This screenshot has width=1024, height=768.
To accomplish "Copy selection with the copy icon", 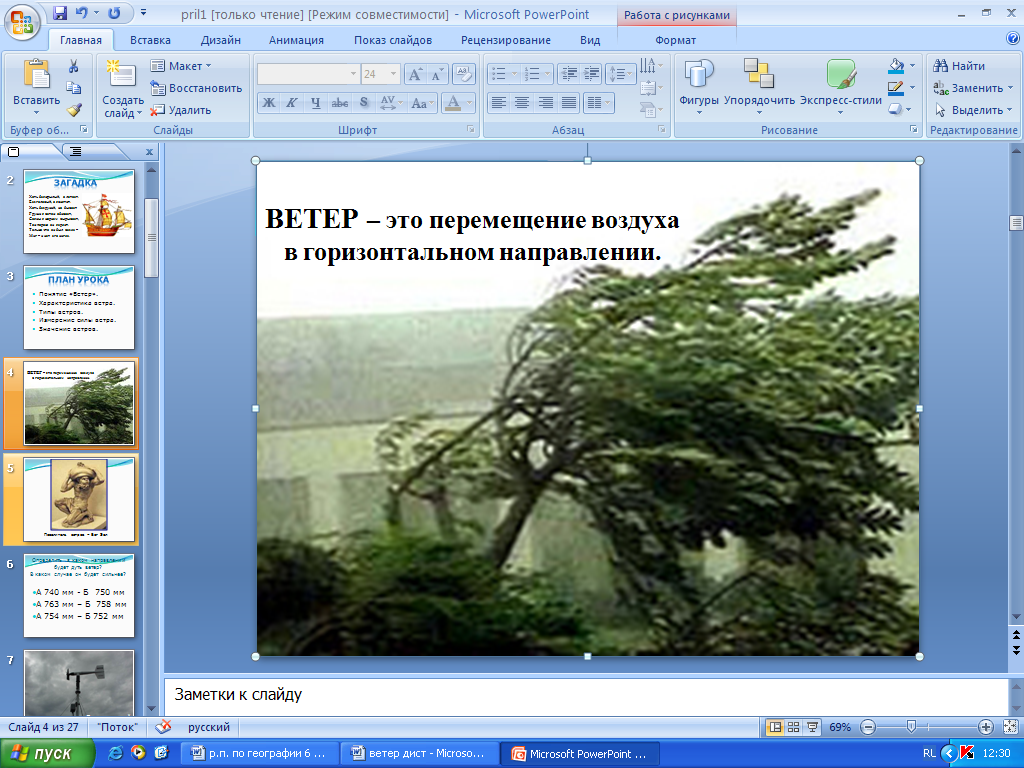I will pyautogui.click(x=73, y=88).
